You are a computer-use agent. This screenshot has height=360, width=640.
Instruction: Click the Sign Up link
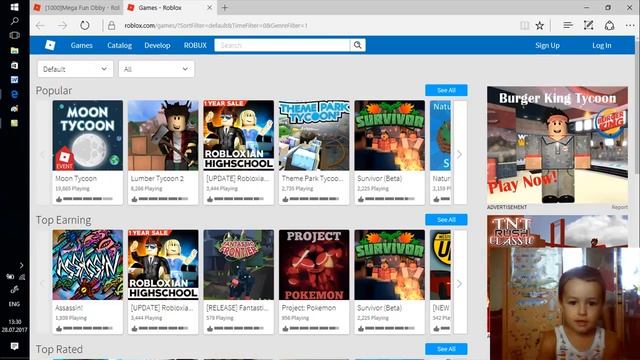547,45
